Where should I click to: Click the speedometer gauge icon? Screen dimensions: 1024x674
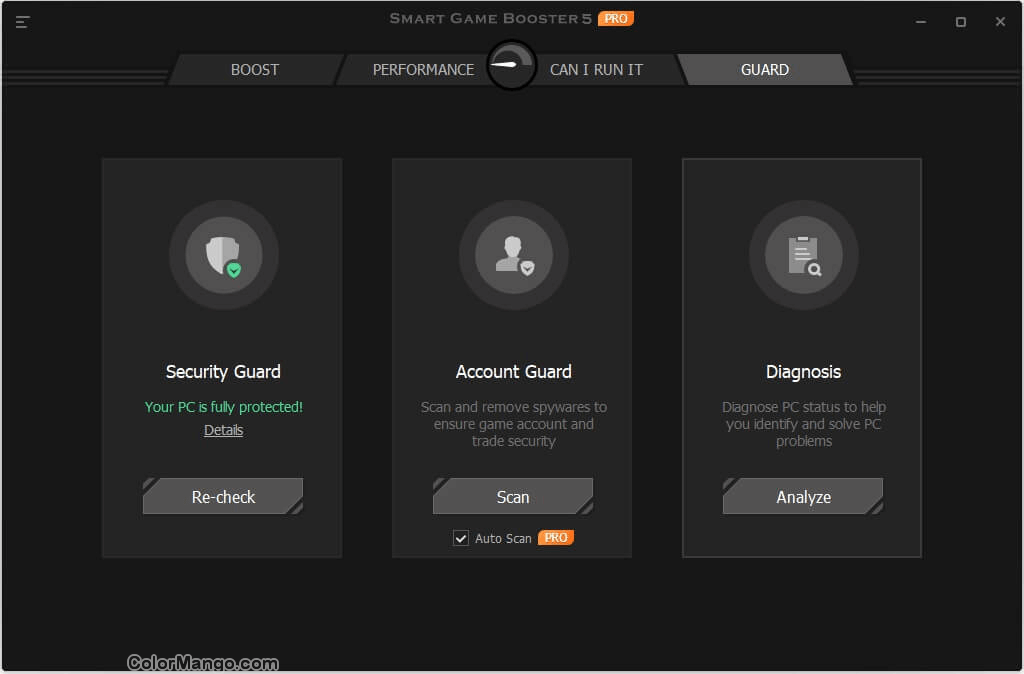click(511, 64)
